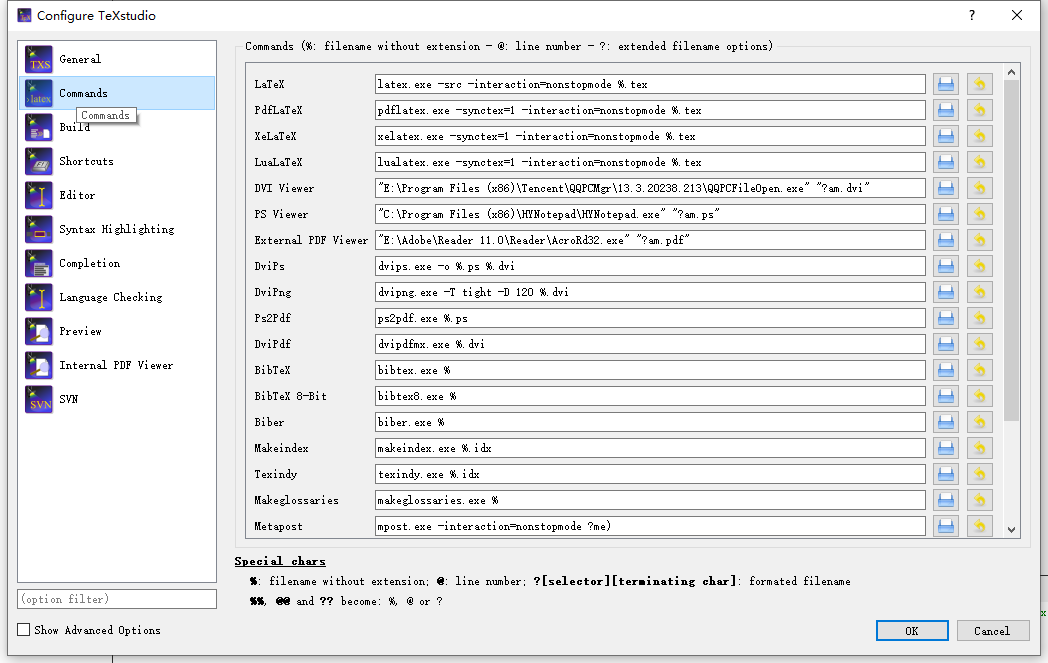
Task: Reset DVI Viewer command to default
Action: (x=979, y=188)
